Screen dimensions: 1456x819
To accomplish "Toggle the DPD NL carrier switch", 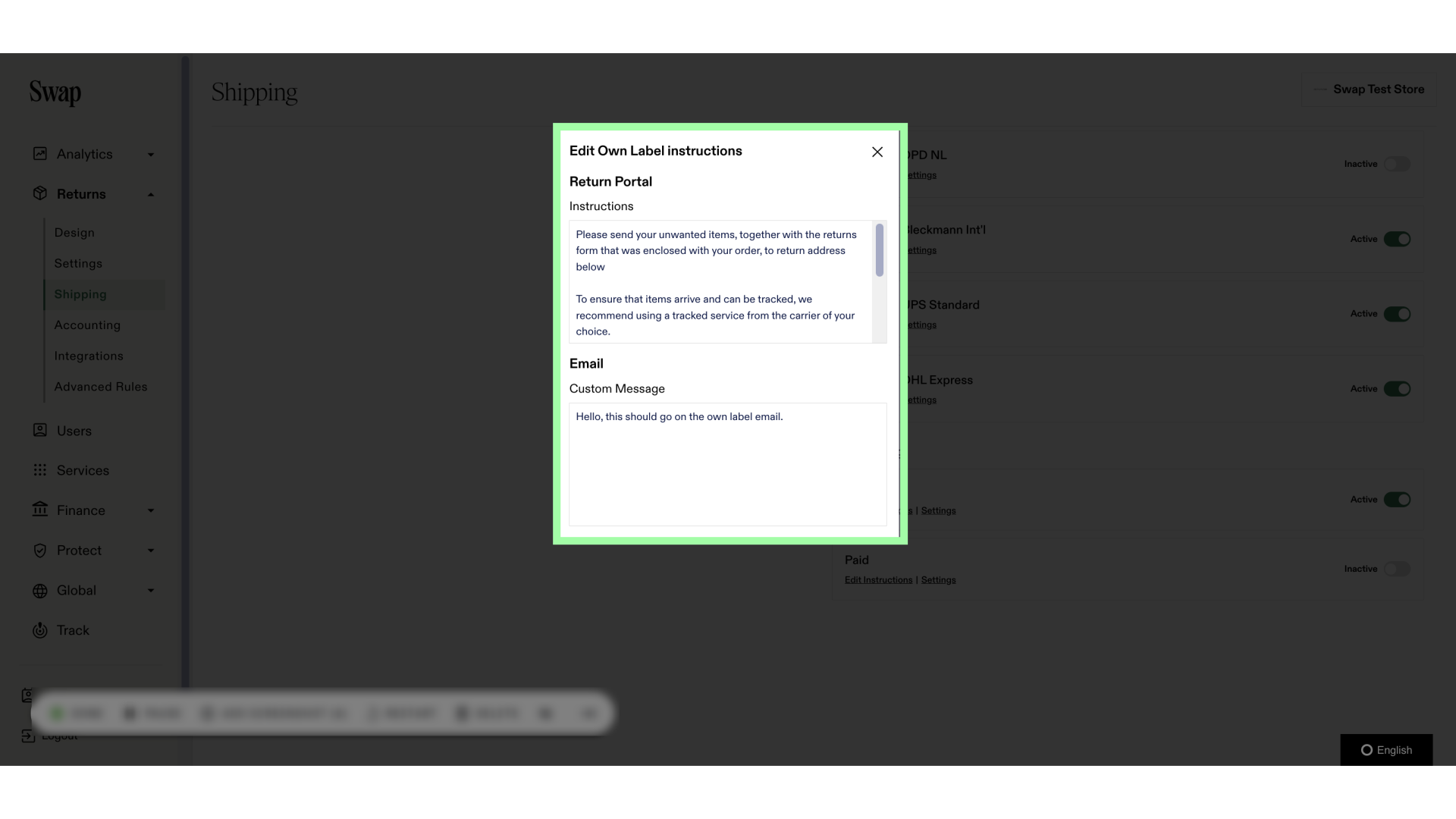I will (x=1397, y=165).
